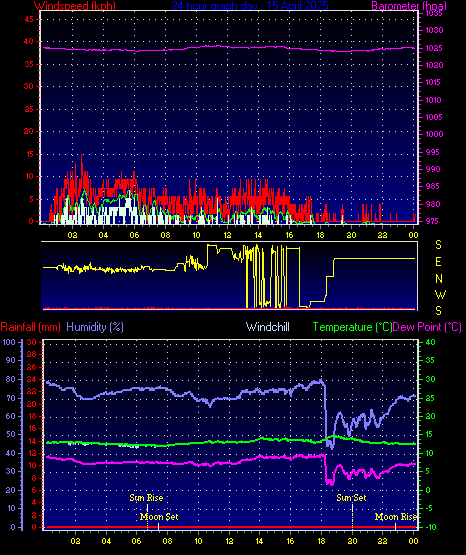Select the 1000 barometer scale value
This screenshot has height=555, width=466.
coord(434,134)
